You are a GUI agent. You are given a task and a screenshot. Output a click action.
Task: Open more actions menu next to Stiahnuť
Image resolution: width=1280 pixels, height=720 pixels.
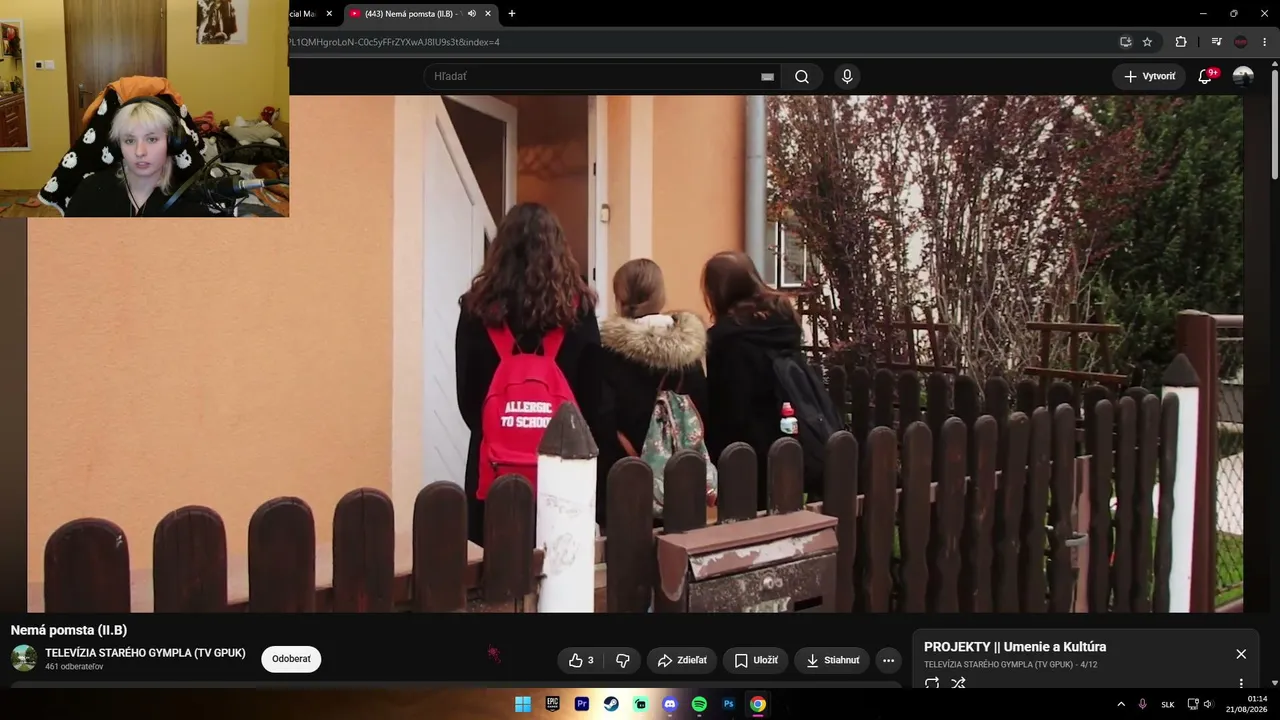(x=888, y=660)
